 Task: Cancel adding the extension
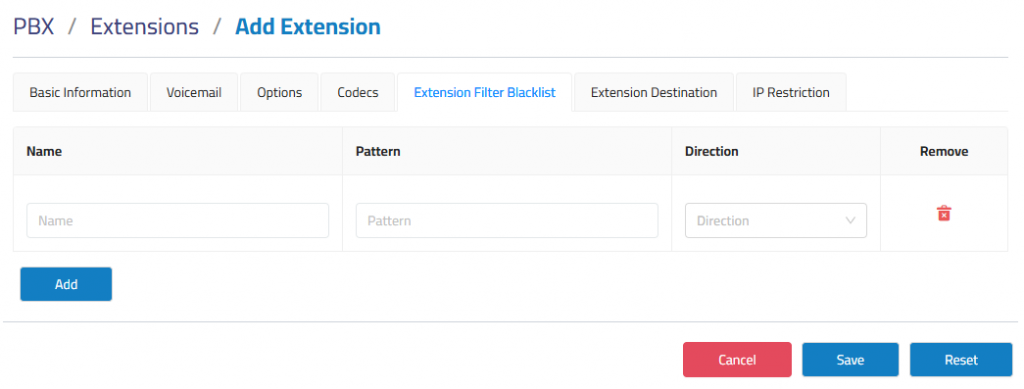[737, 360]
